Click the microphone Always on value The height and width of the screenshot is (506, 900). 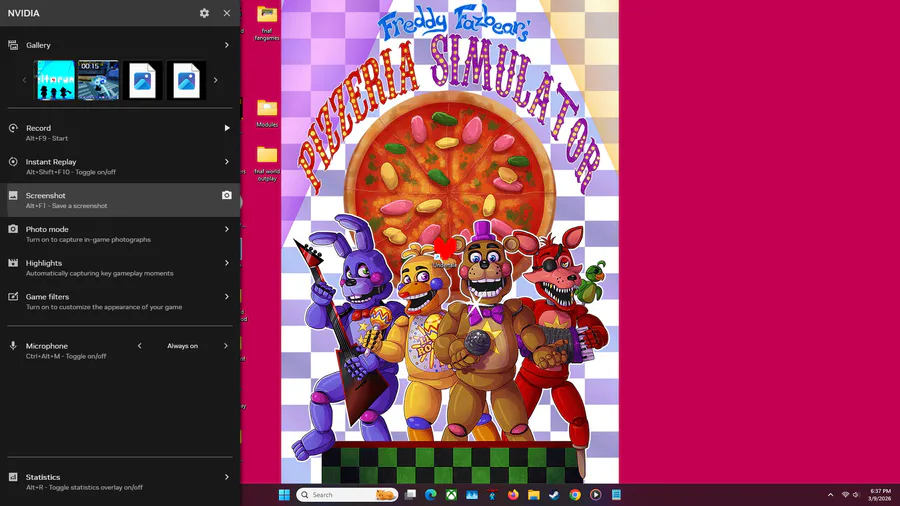pos(183,346)
